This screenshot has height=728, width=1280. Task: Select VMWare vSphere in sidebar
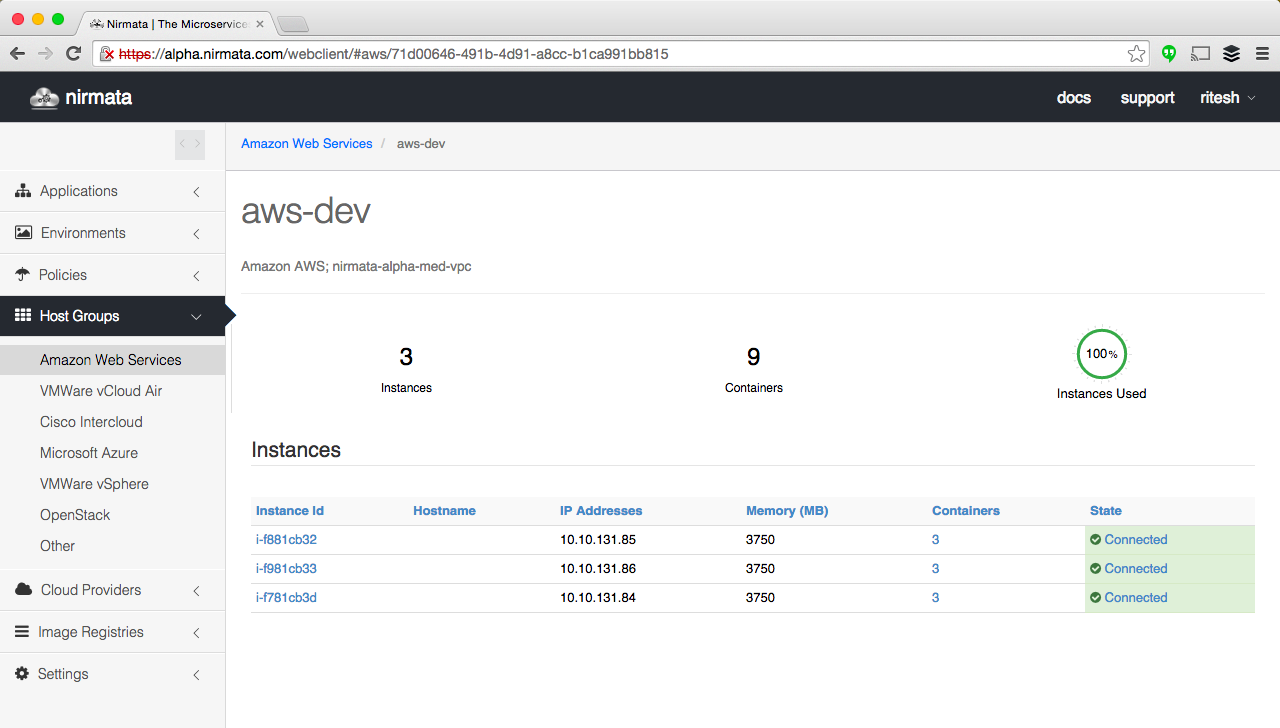94,484
